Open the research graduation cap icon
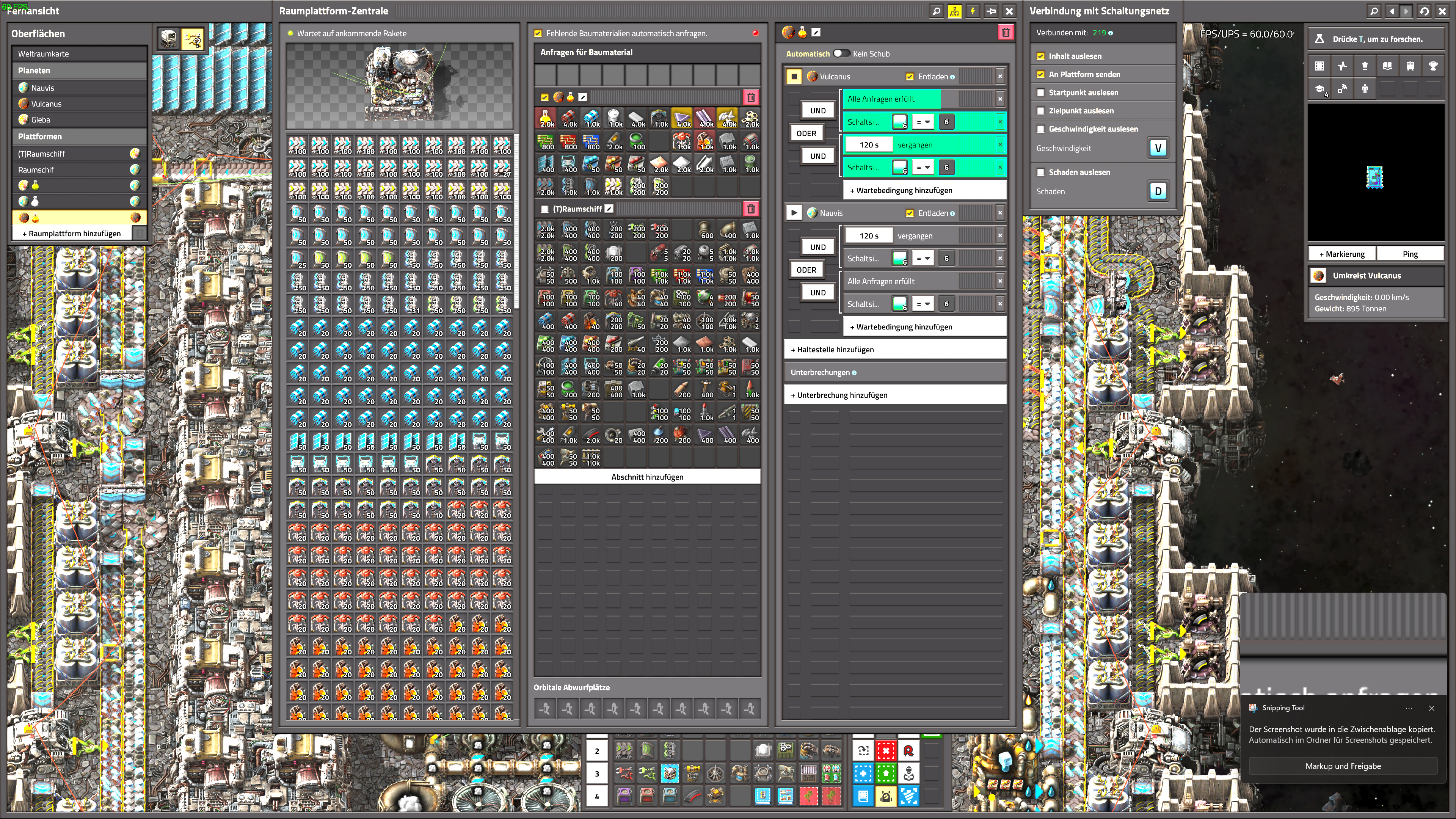This screenshot has height=819, width=1456. click(1320, 89)
